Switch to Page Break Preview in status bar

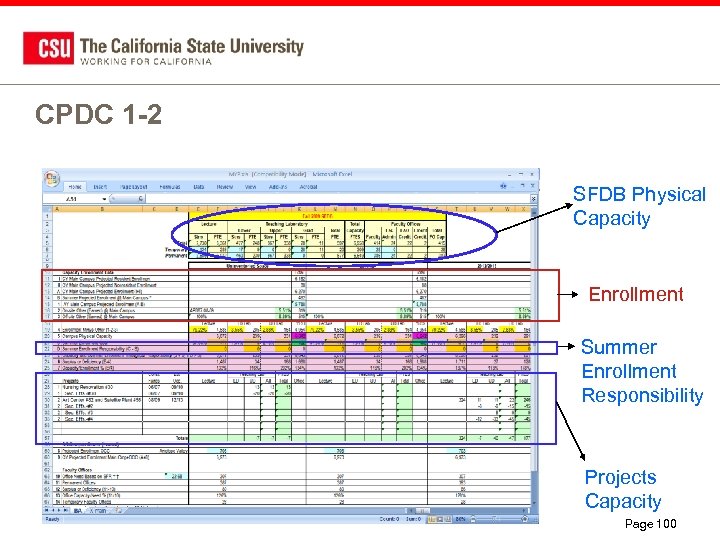click(x=447, y=519)
